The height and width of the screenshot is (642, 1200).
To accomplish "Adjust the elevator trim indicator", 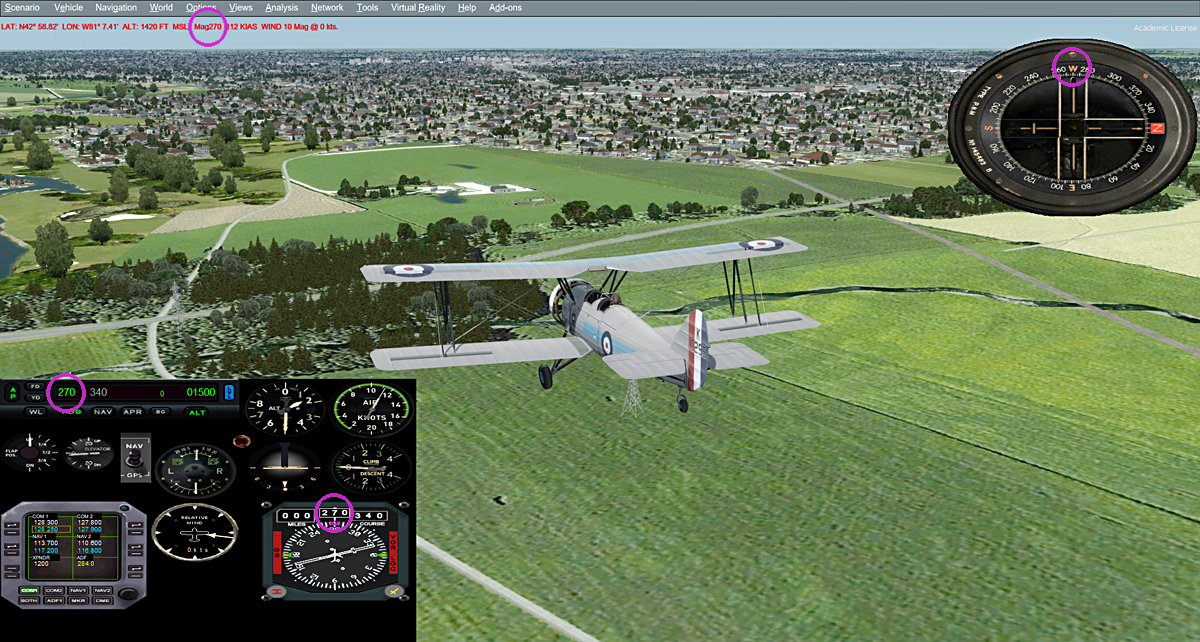I will 89,453.
